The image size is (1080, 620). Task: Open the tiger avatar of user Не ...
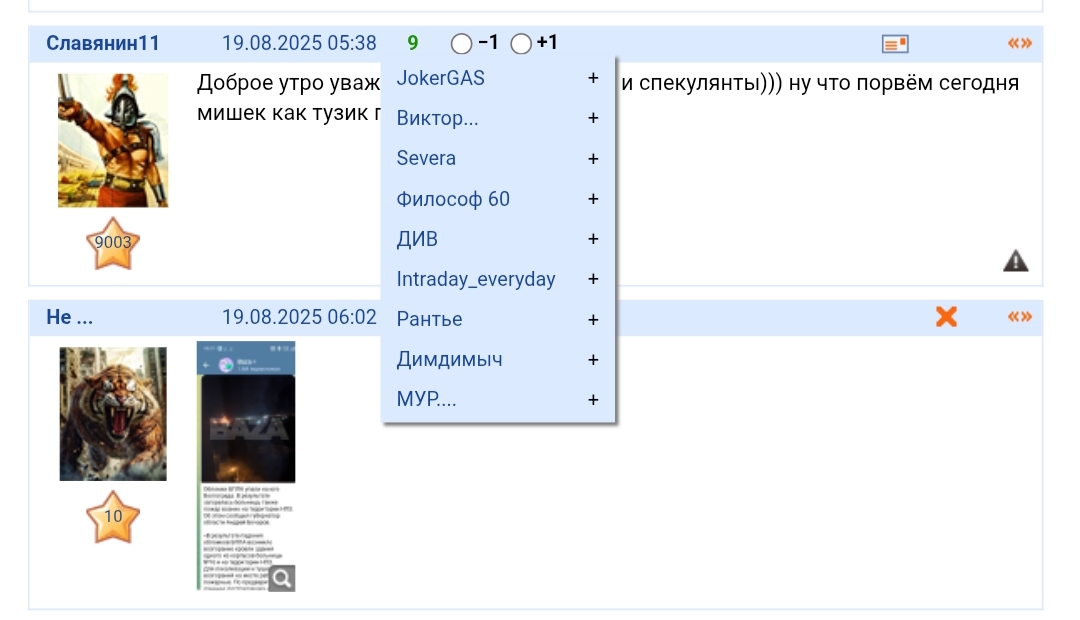pyautogui.click(x=113, y=414)
